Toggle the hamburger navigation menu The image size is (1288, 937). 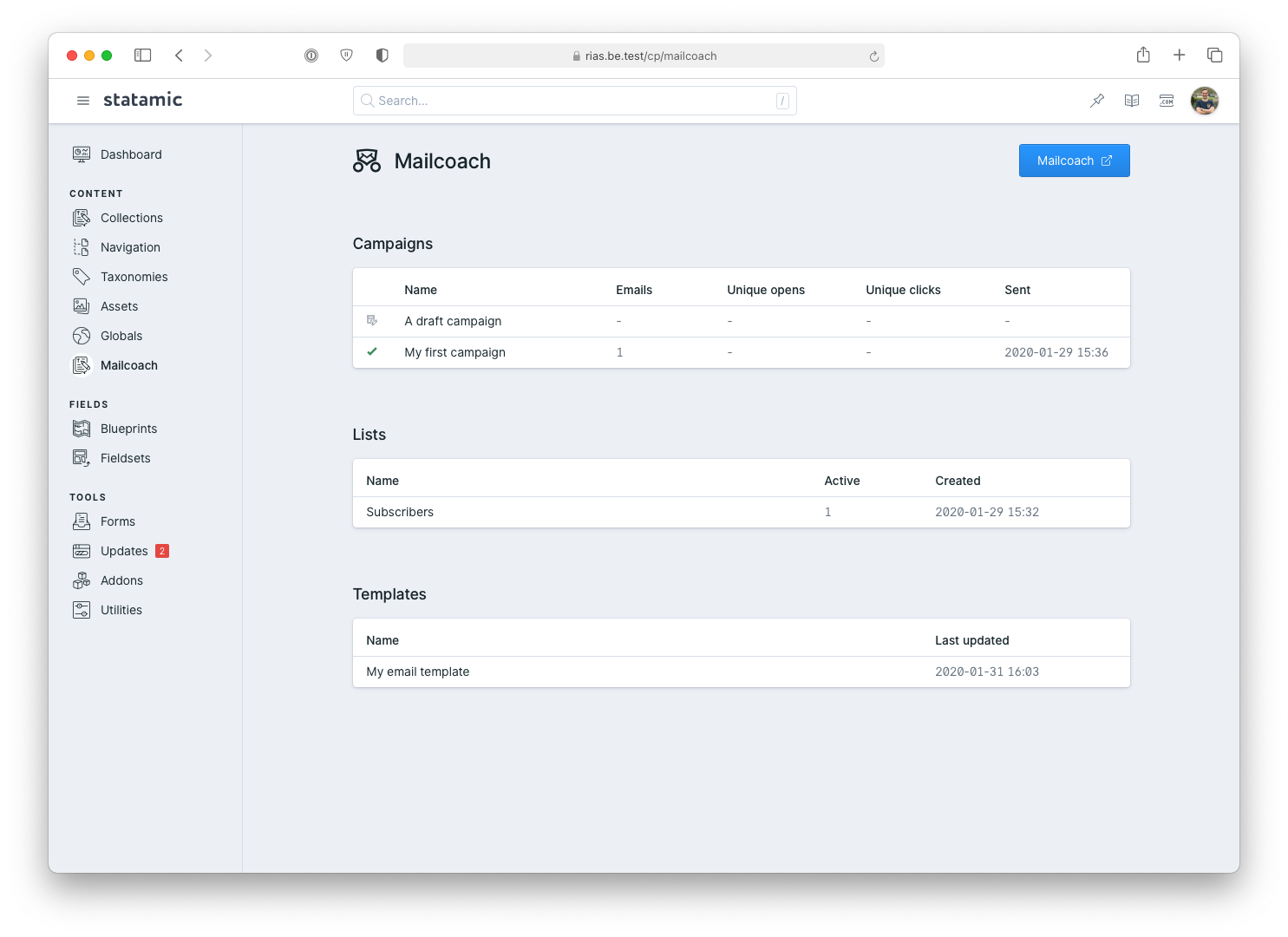pyautogui.click(x=83, y=101)
